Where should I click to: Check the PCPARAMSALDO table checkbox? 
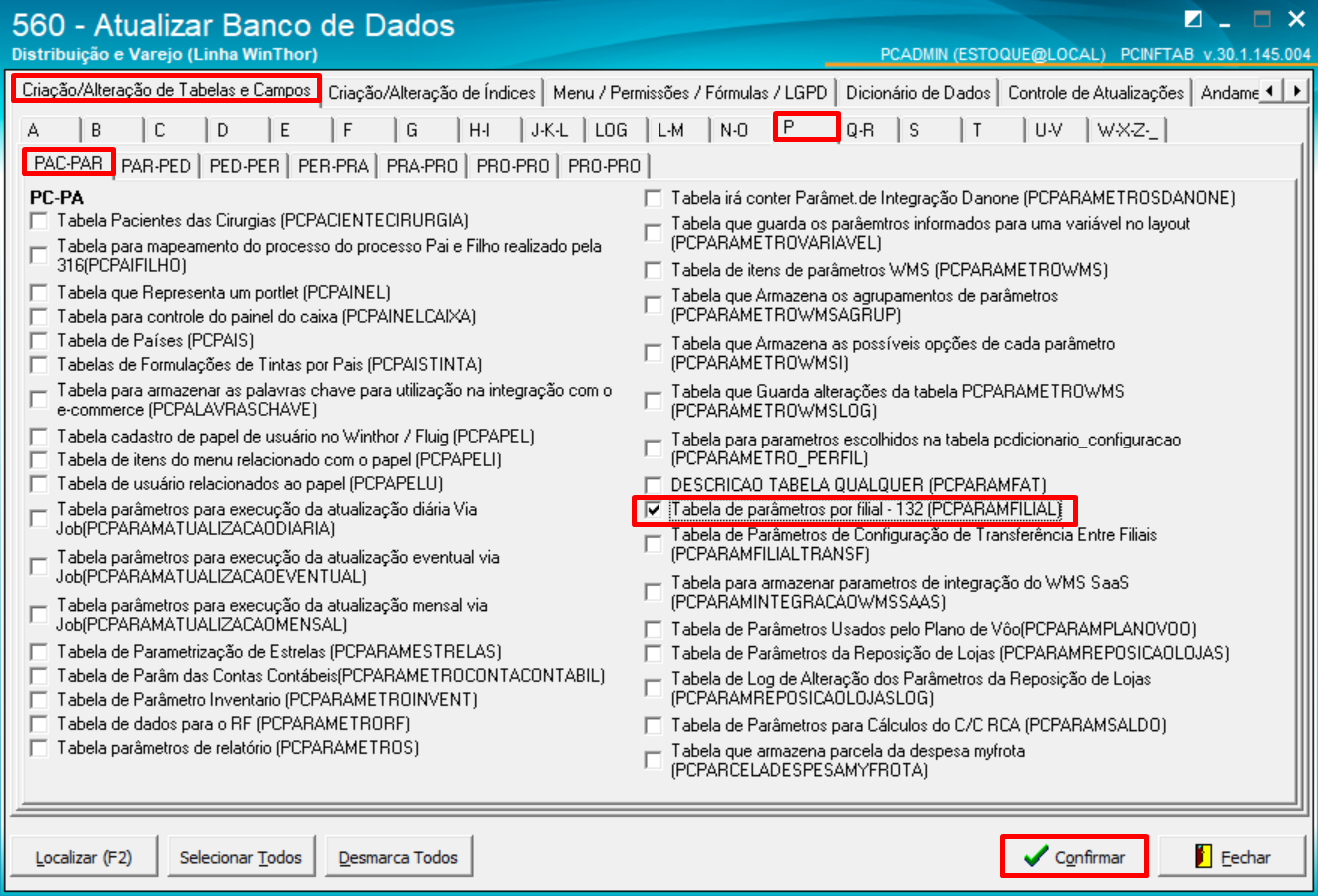pos(653,725)
